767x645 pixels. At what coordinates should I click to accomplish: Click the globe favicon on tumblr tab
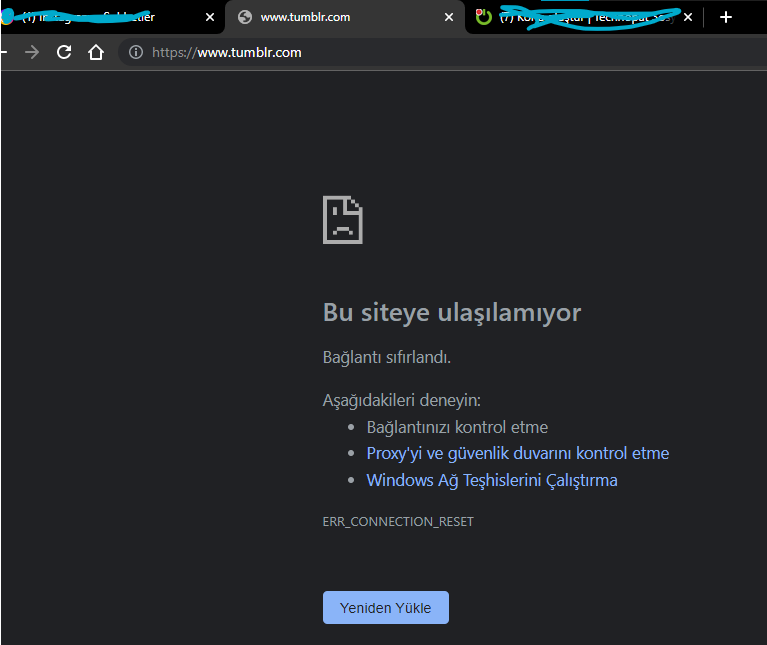[x=245, y=17]
